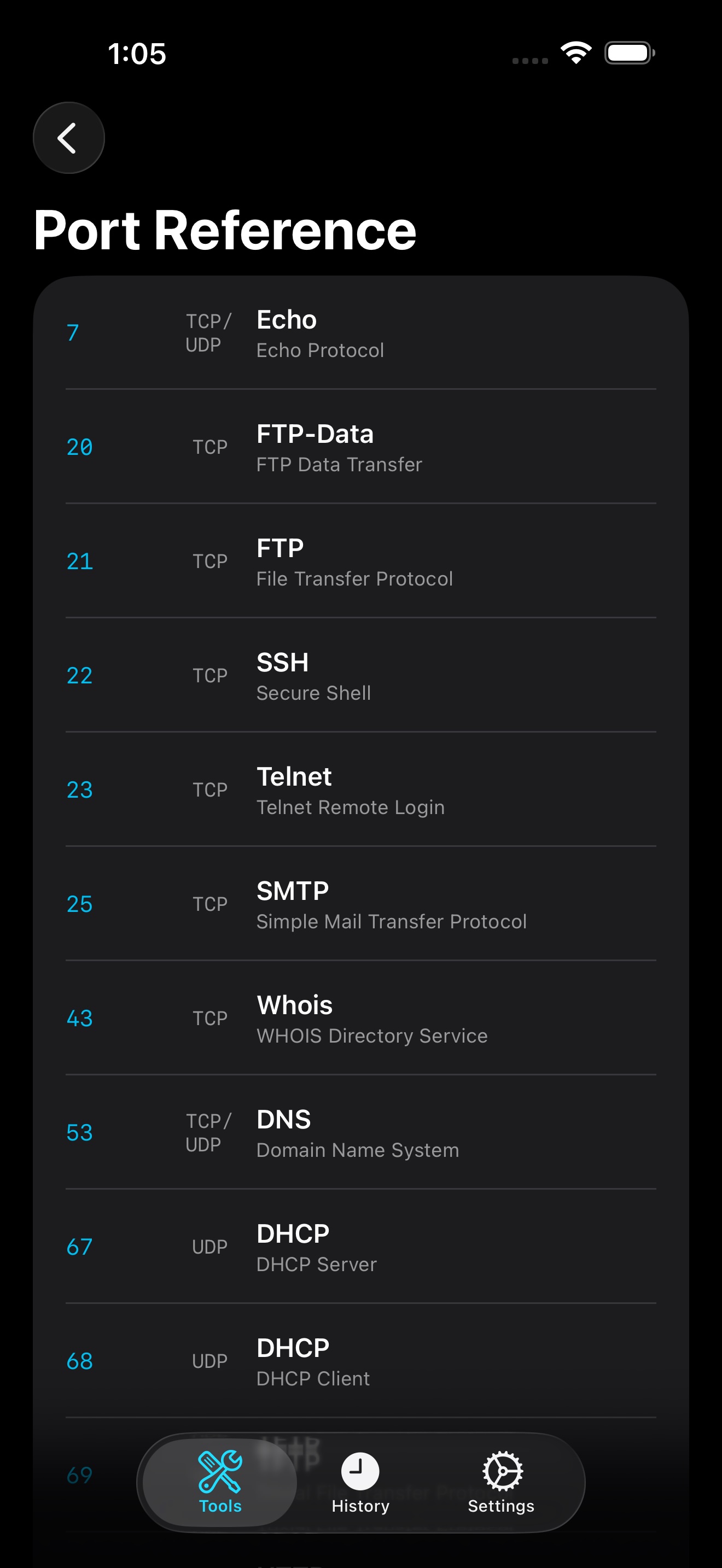The width and height of the screenshot is (722, 1568).
Task: Select the DHCP Server port 67 row
Action: tap(360, 1247)
